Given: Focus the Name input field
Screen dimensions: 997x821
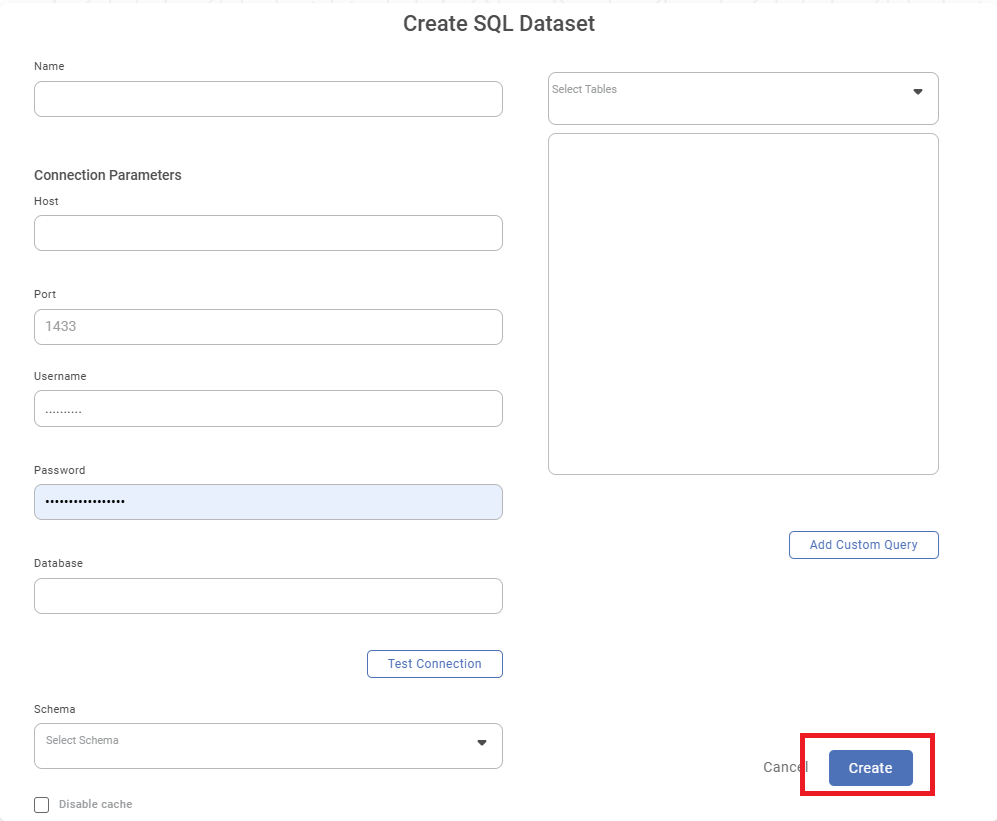Looking at the screenshot, I should coord(268,99).
